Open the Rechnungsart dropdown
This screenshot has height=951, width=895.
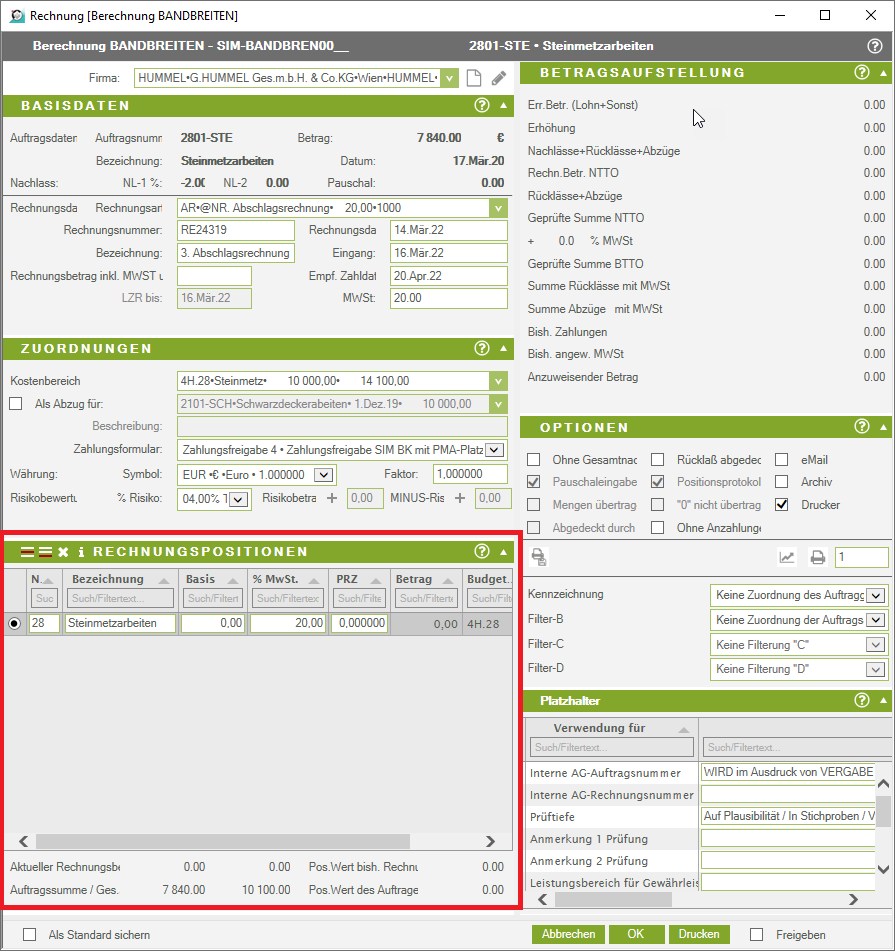click(x=499, y=208)
